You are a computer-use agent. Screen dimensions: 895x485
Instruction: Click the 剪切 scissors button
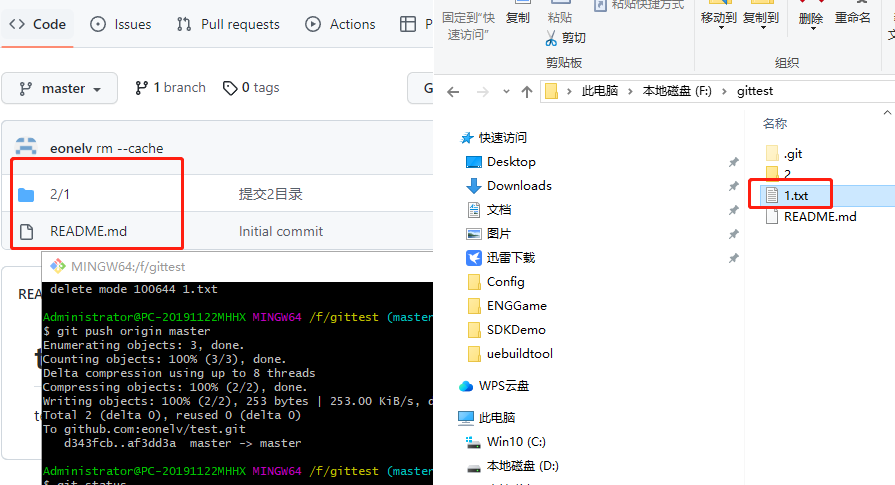566,38
